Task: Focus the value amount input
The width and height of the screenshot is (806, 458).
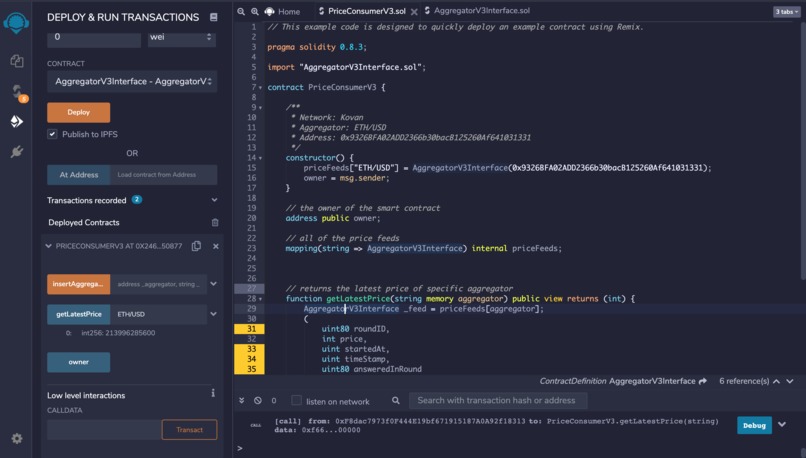Action: [94, 38]
